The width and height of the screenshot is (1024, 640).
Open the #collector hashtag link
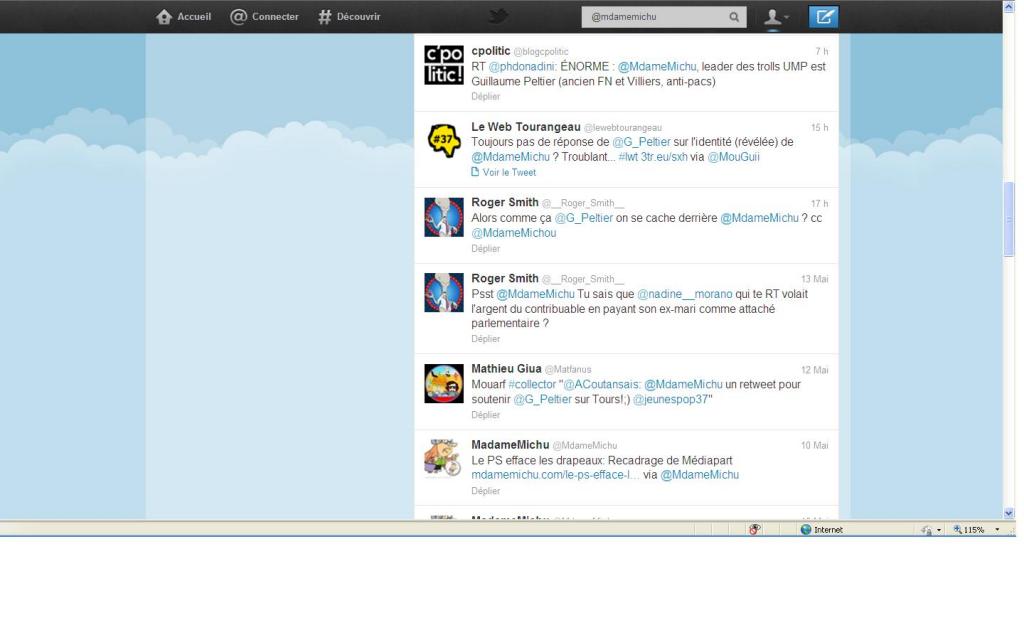coord(531,384)
